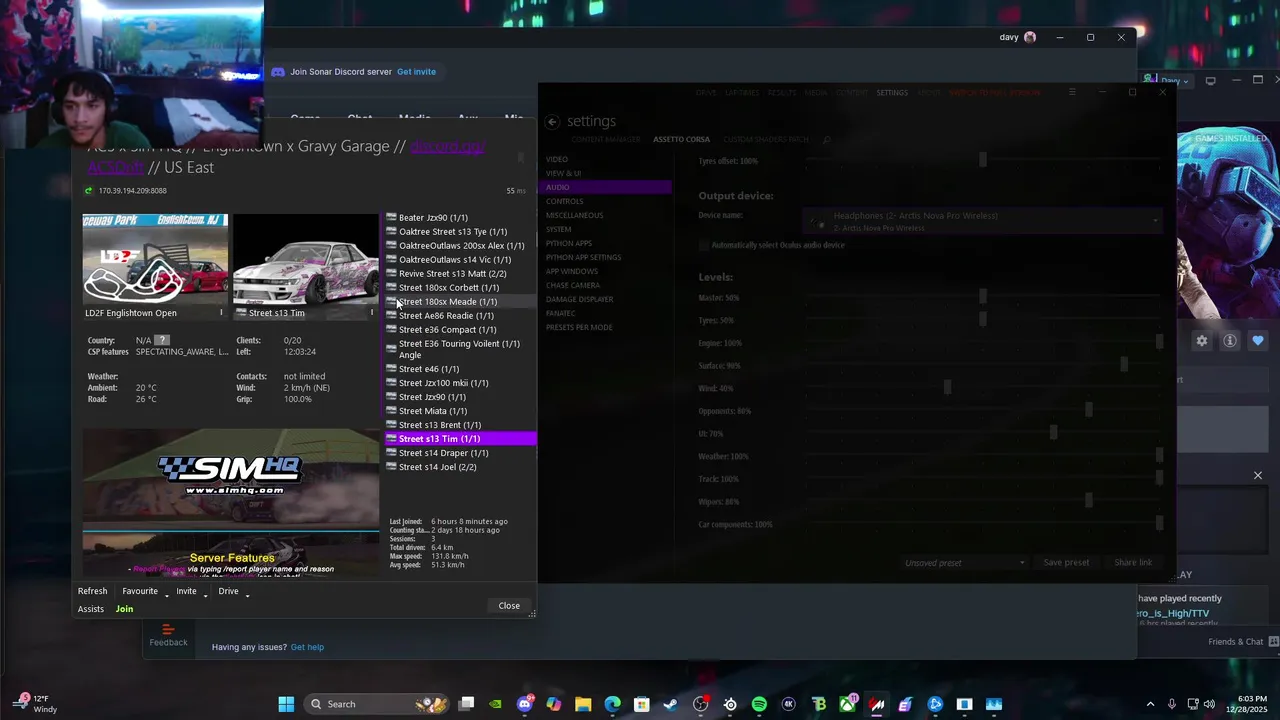Show hidden system tray icons

pyautogui.click(x=1150, y=704)
